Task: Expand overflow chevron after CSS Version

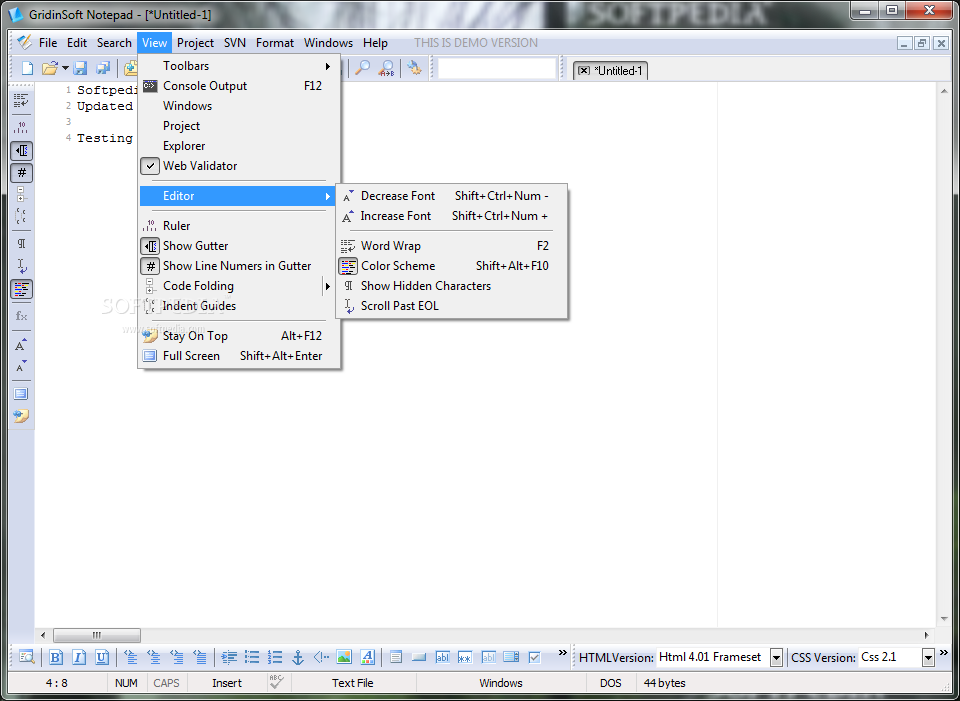Action: pos(944,653)
